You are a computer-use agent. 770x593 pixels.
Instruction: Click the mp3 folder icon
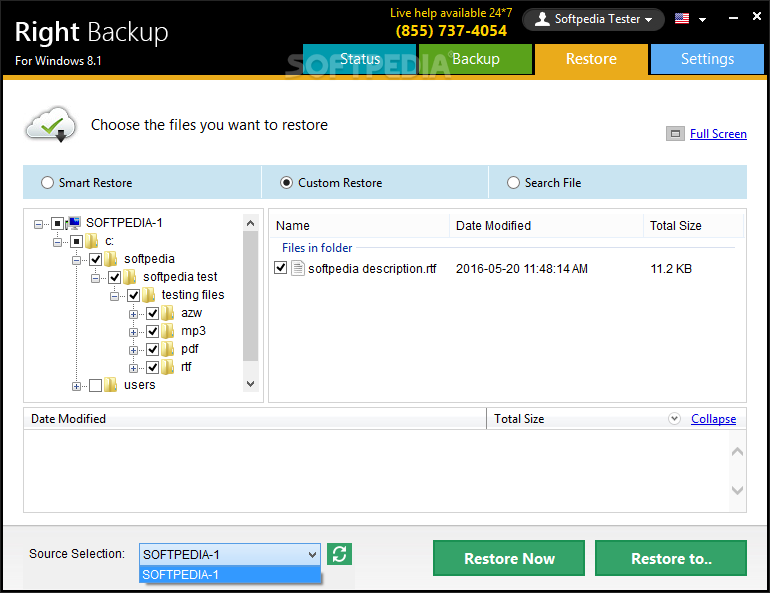coord(167,331)
